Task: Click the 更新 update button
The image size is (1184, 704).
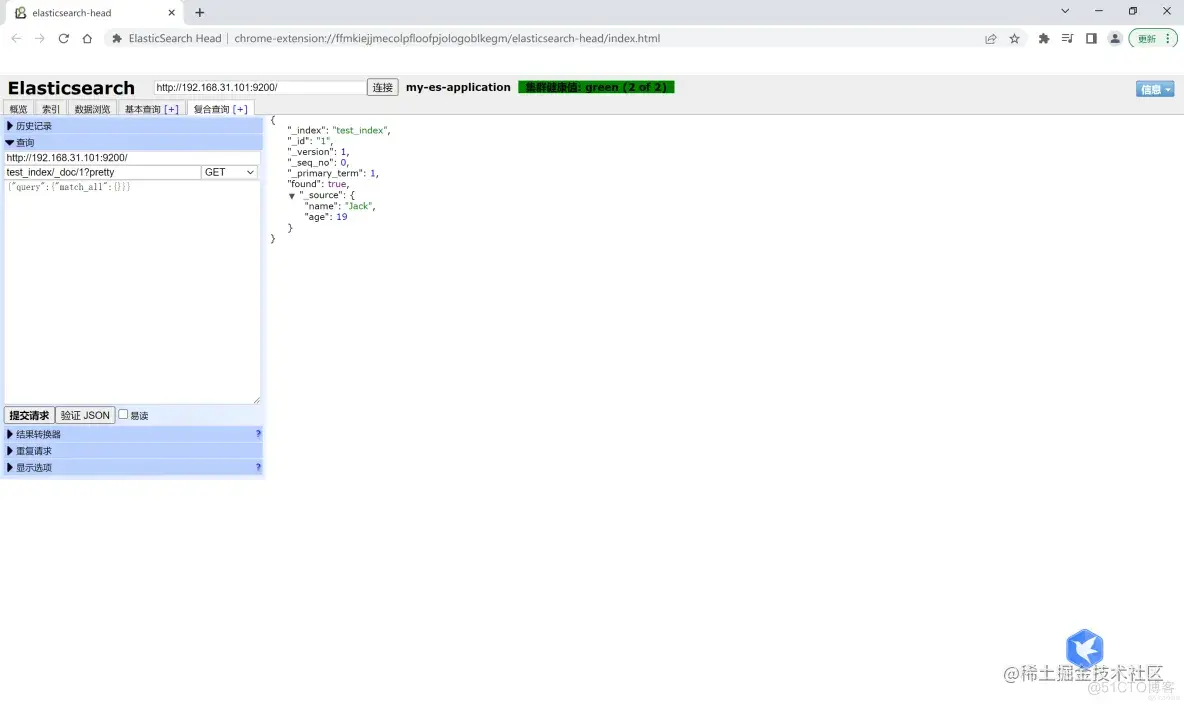Action: tap(1147, 39)
